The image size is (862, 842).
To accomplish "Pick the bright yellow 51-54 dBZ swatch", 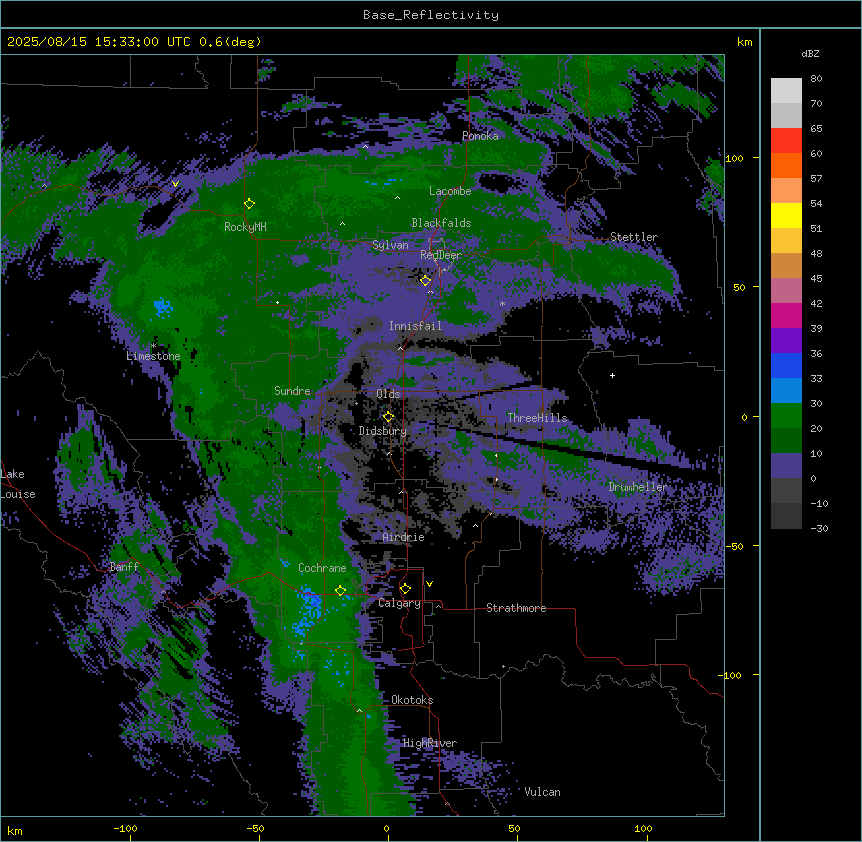I will pos(786,215).
